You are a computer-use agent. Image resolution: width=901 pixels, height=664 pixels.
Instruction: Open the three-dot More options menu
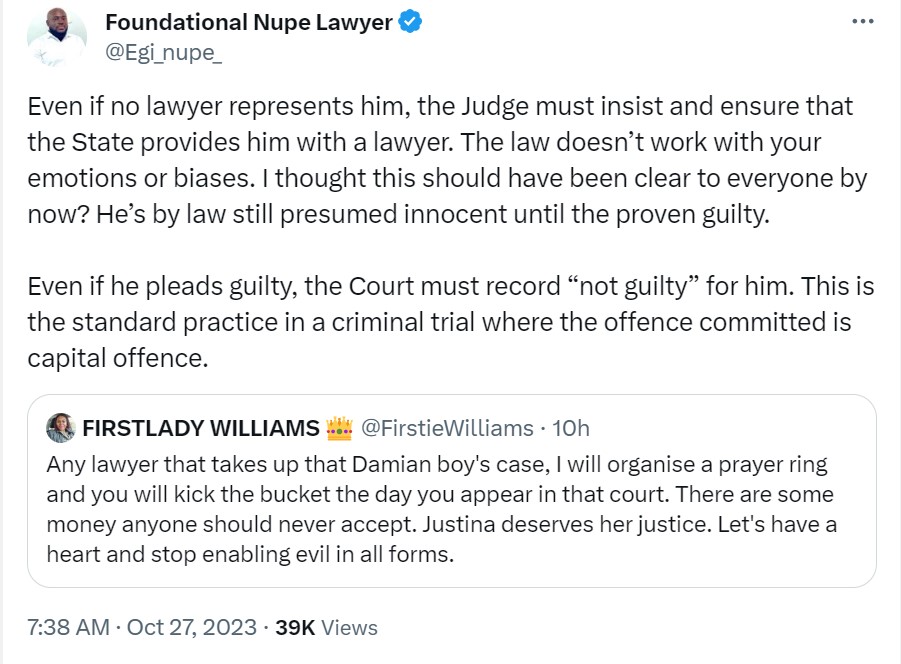click(862, 21)
